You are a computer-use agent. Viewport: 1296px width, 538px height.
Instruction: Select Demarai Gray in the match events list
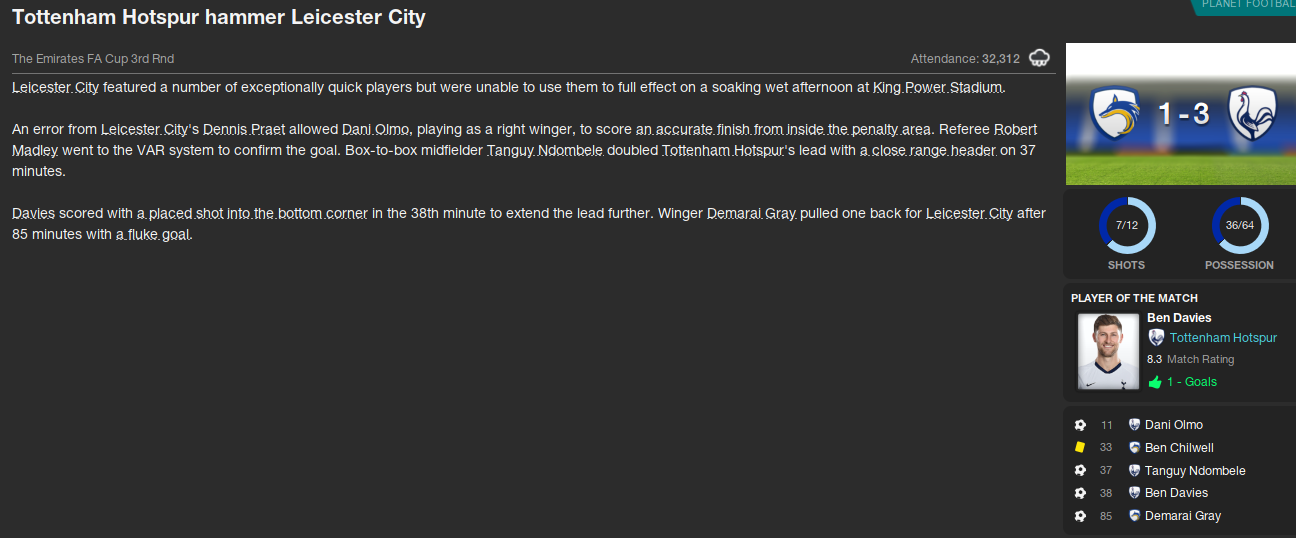tap(1183, 516)
